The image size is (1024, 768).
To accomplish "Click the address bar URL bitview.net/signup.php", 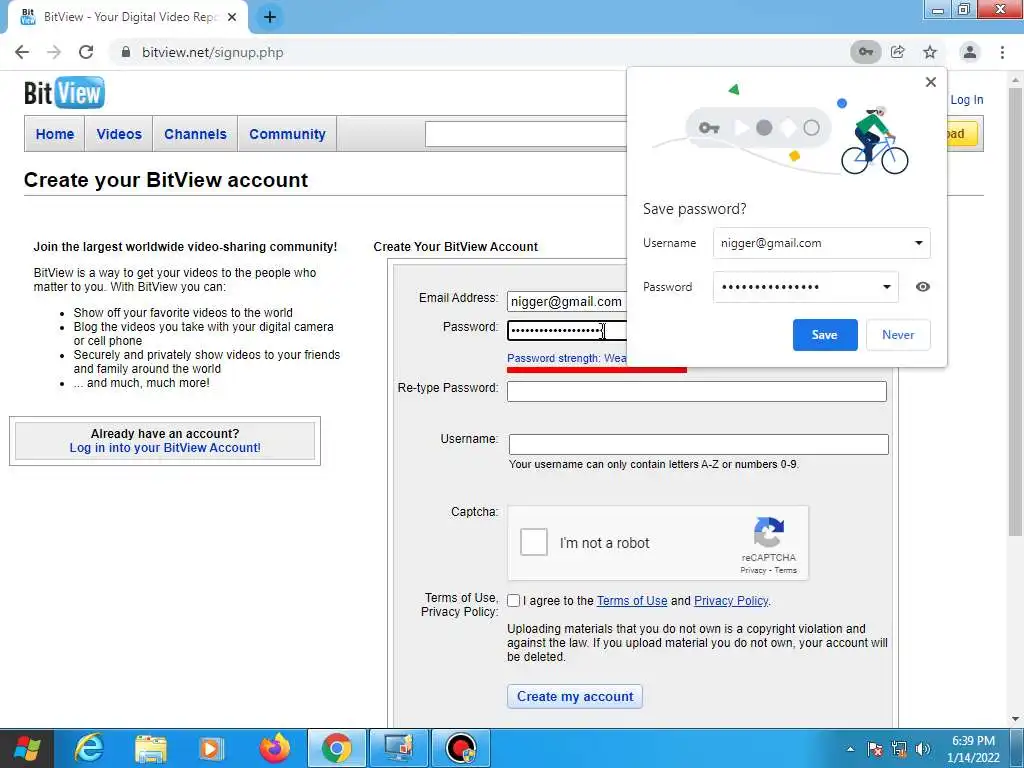I will click(213, 52).
